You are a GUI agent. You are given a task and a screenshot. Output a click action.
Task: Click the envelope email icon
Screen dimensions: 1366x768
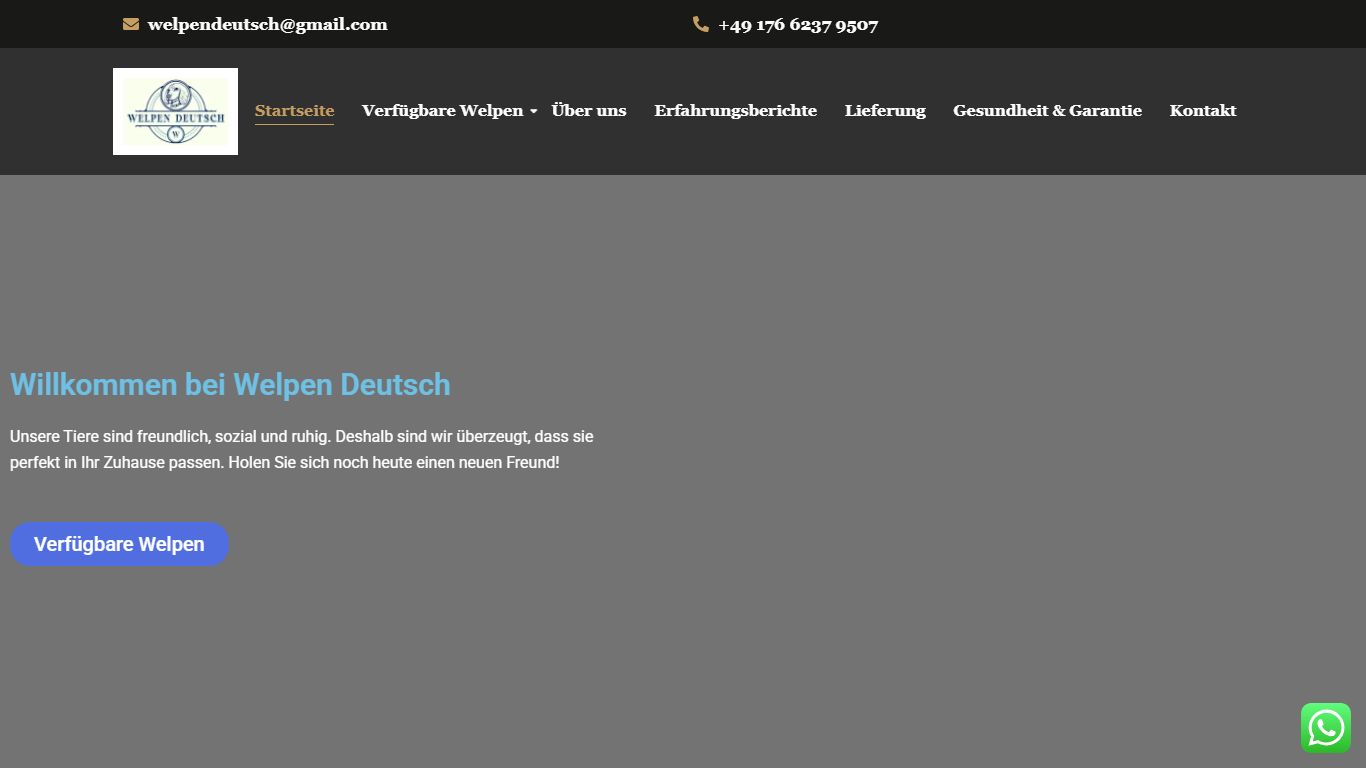coord(131,24)
